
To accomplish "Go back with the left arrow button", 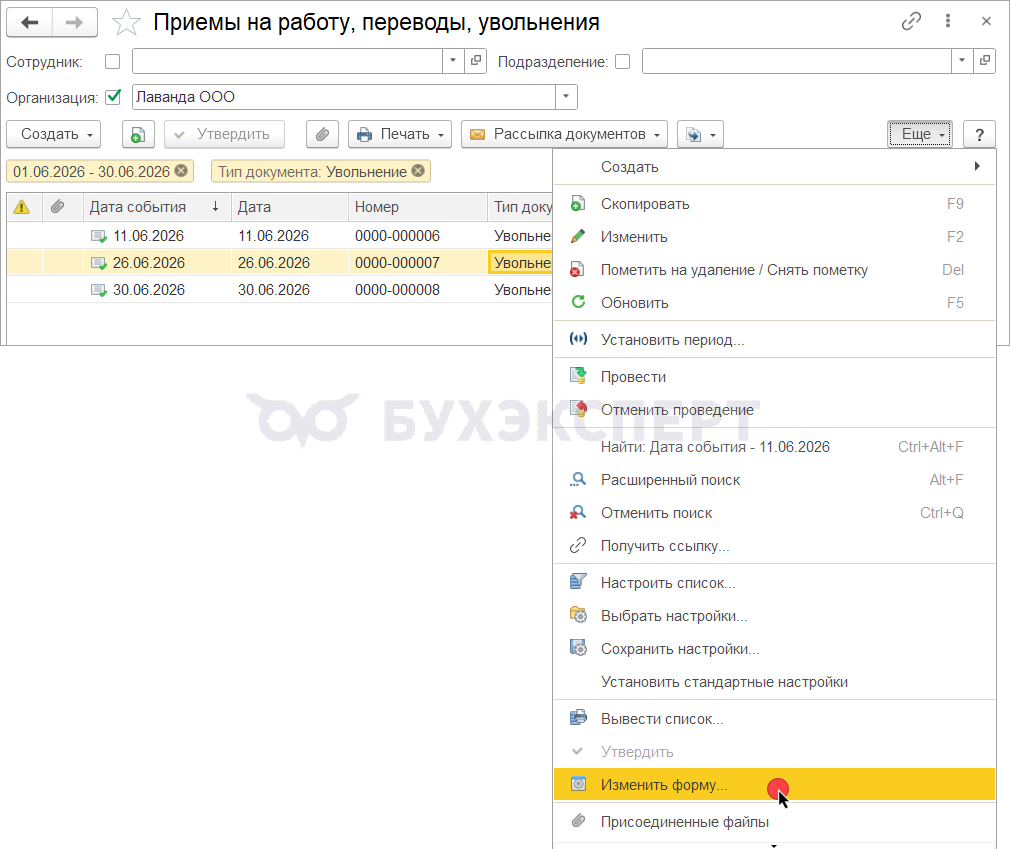I will coord(30,23).
